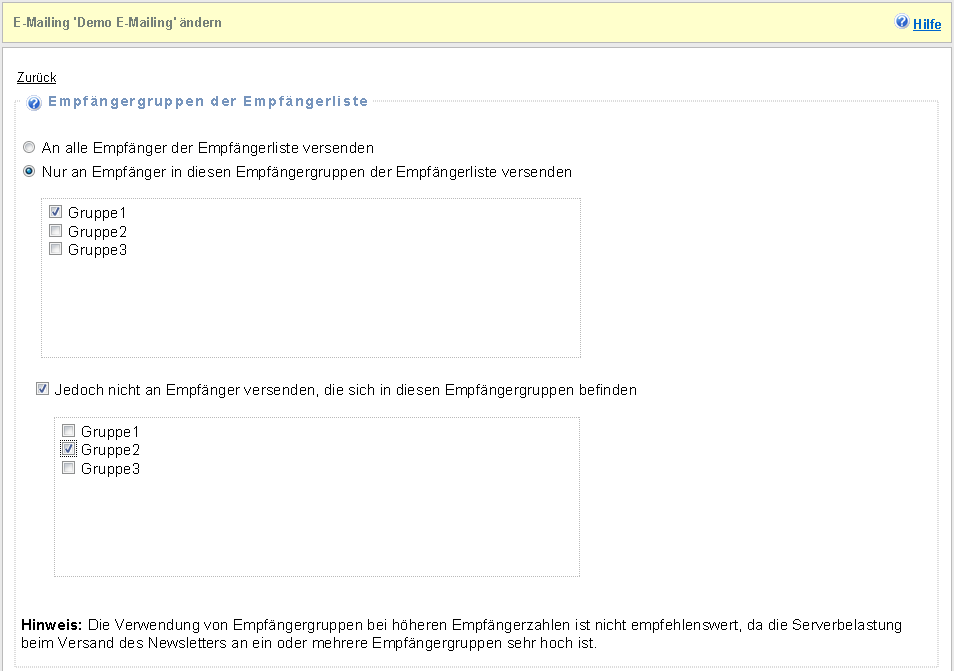Image resolution: width=954 pixels, height=671 pixels.
Task: Check Gruppe3 checkbox in the upper group list
Action: point(56,249)
